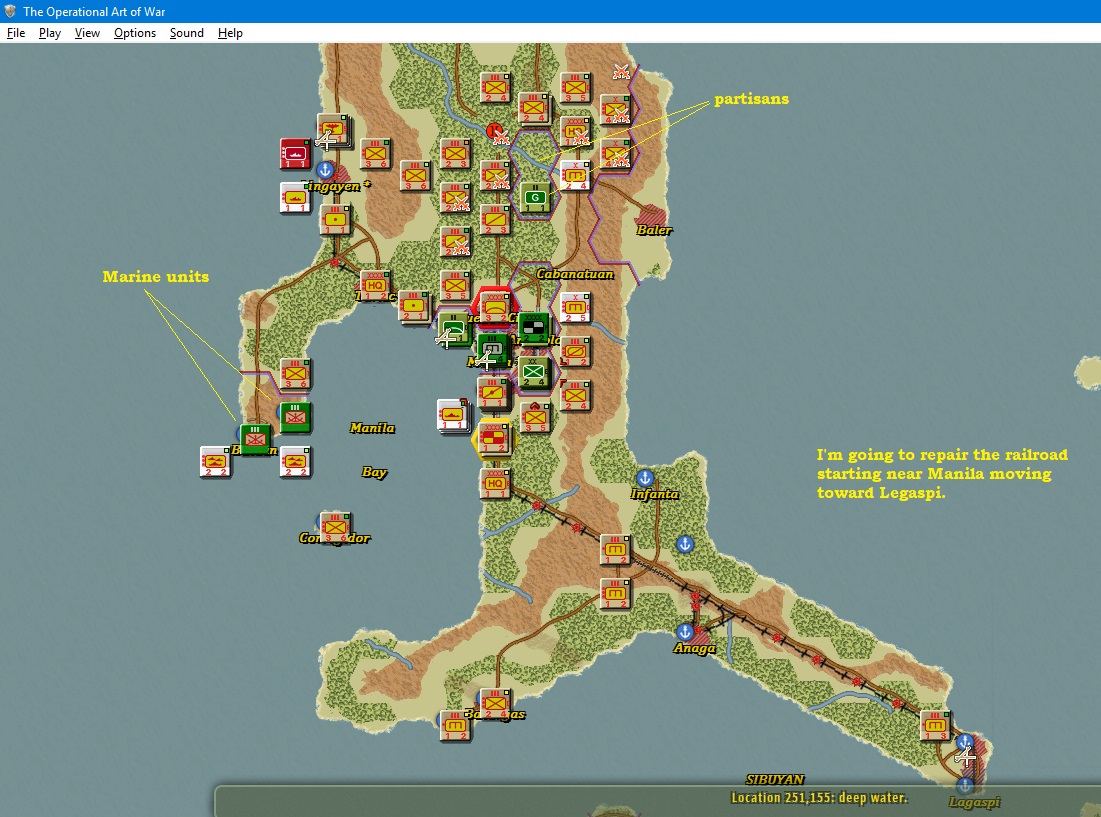The image size is (1101, 817).
Task: Open the Sound menu
Action: 186,33
